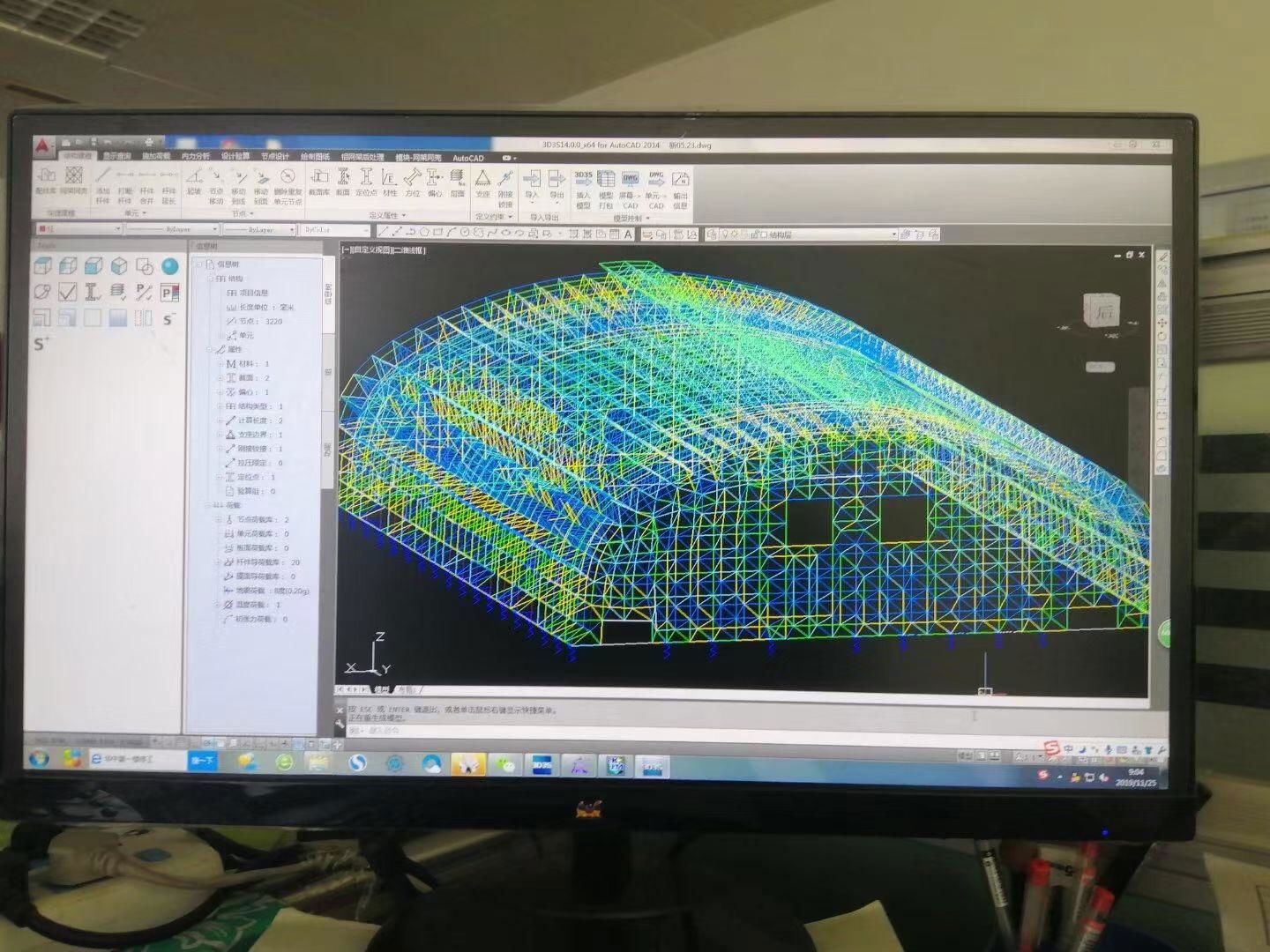Click the 节点移动 node move tool
Screen dimensions: 1270x952
pos(216,186)
